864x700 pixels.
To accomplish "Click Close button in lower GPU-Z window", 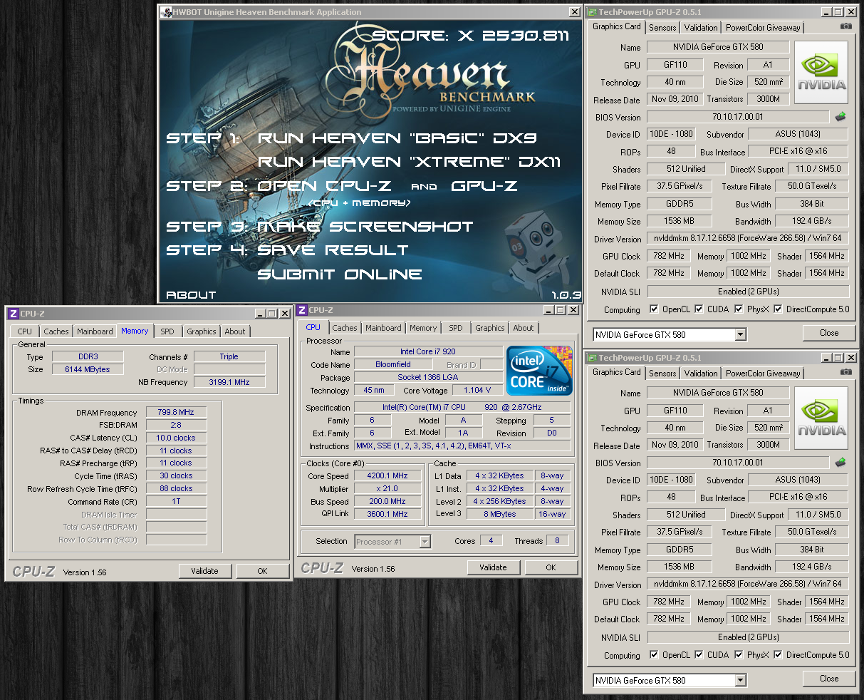I will 829,679.
